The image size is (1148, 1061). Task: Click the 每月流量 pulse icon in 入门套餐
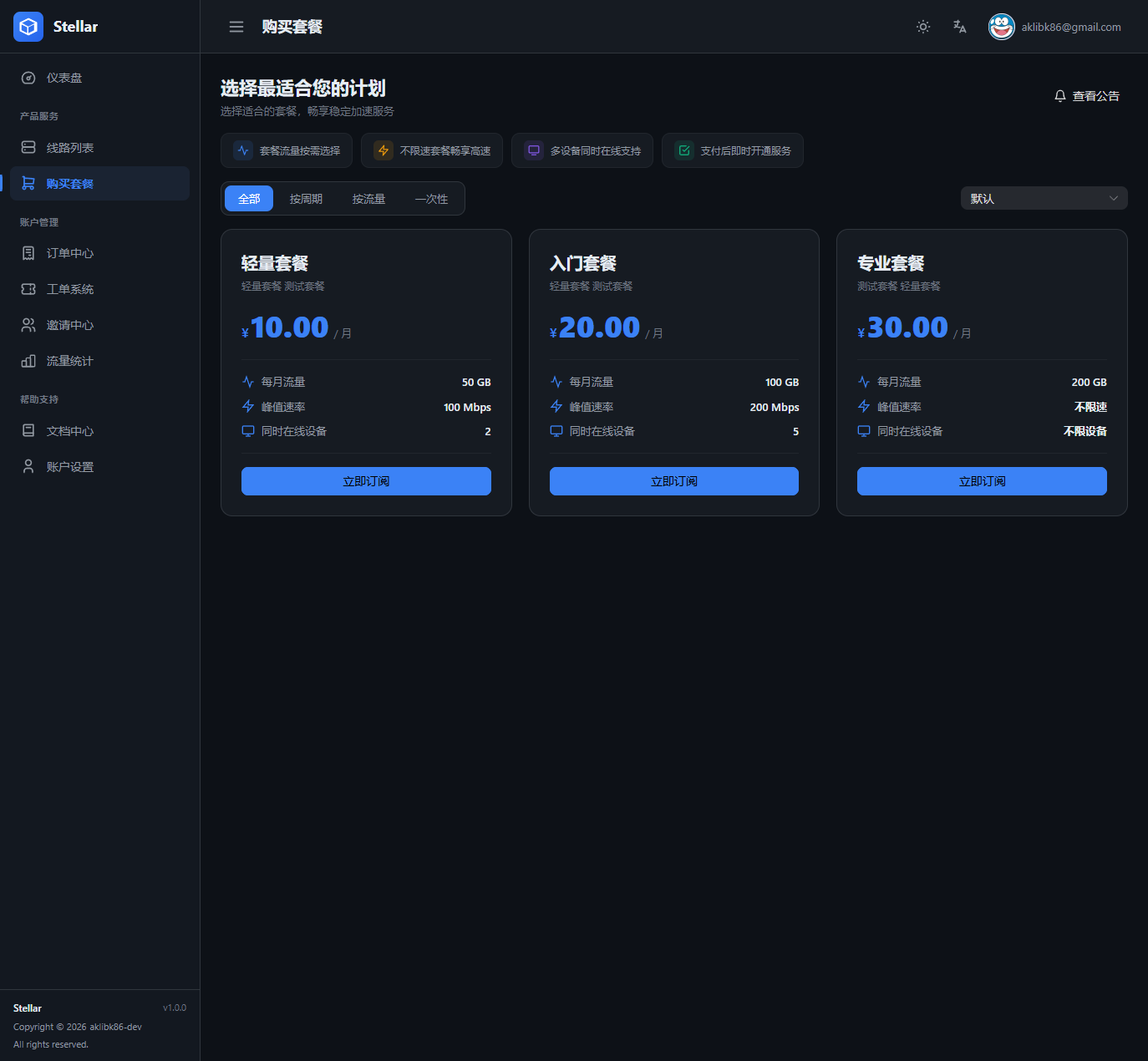[556, 382]
